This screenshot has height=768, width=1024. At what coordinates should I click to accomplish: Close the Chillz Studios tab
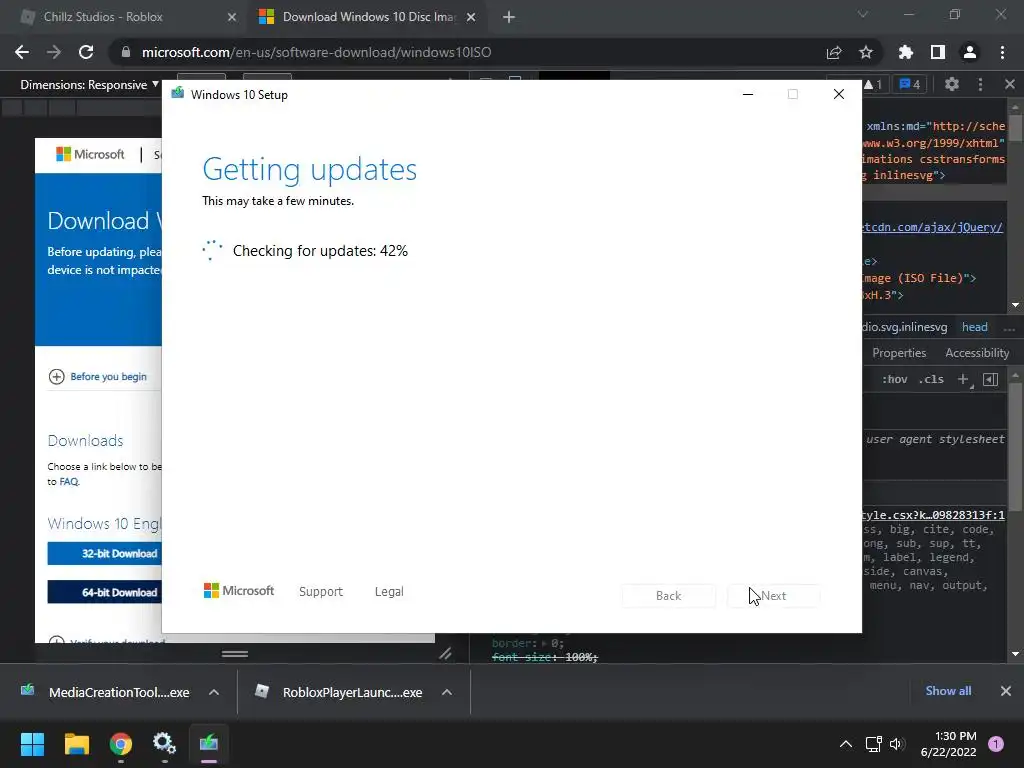232,17
